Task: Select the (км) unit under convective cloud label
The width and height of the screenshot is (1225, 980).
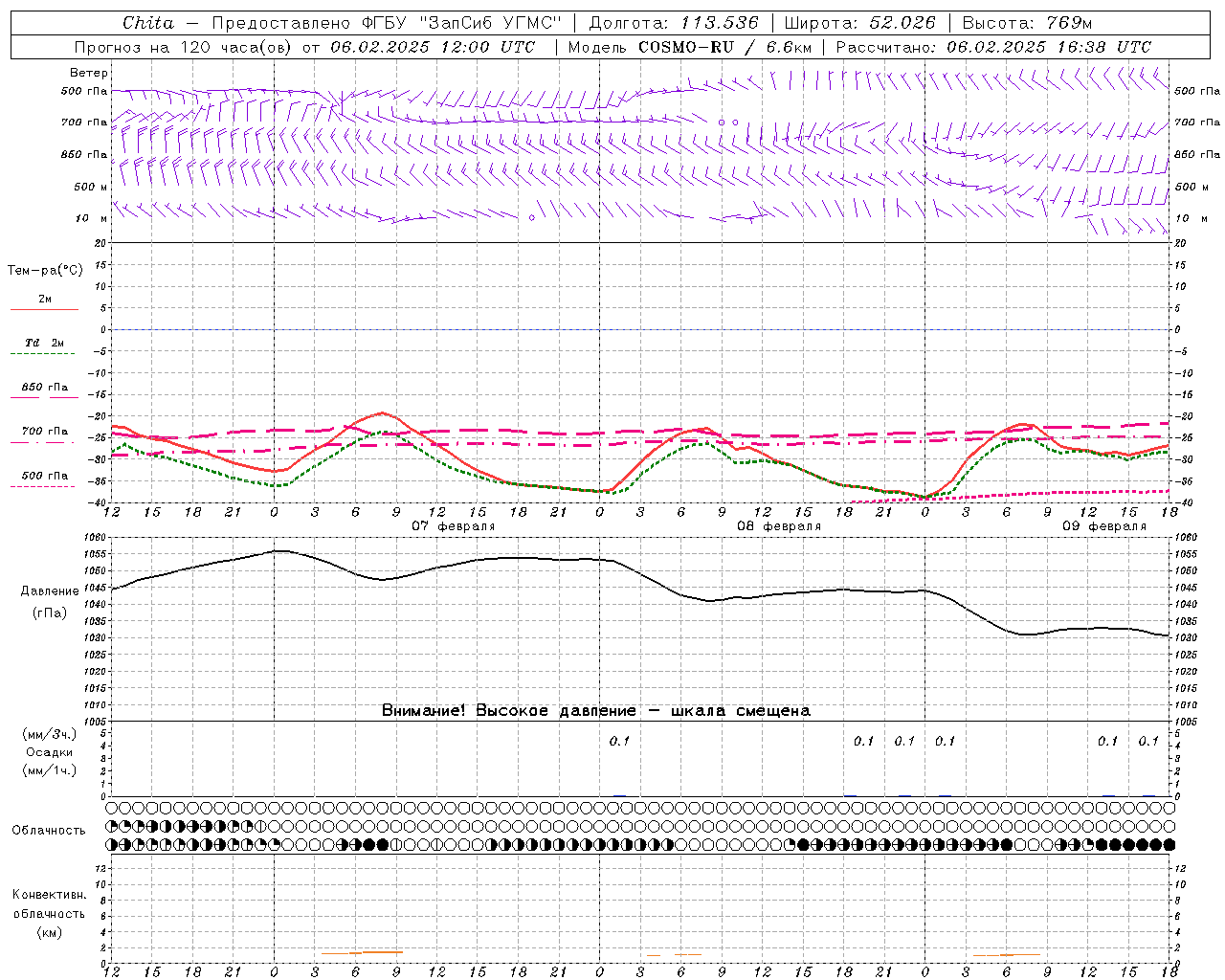Action: coord(50,932)
